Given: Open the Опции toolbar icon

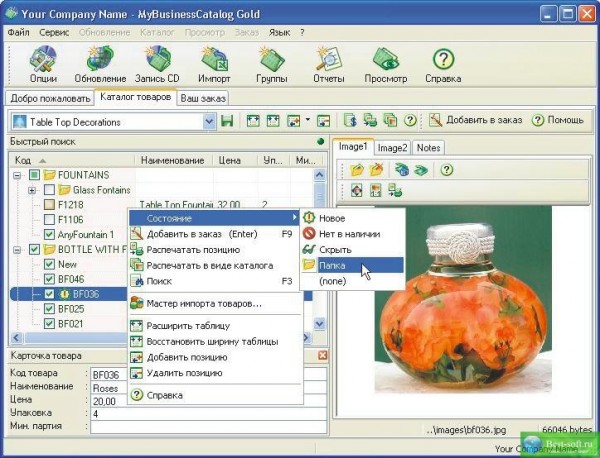Looking at the screenshot, I should click(x=43, y=64).
